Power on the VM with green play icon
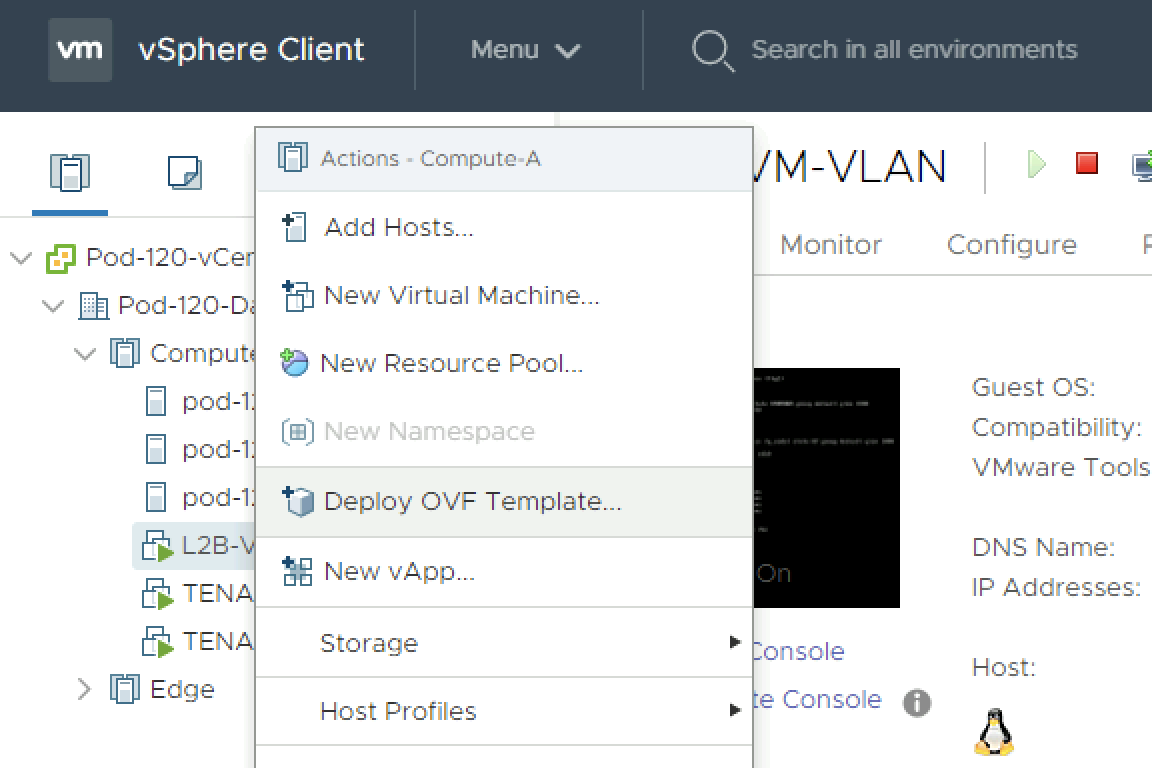 (1037, 164)
